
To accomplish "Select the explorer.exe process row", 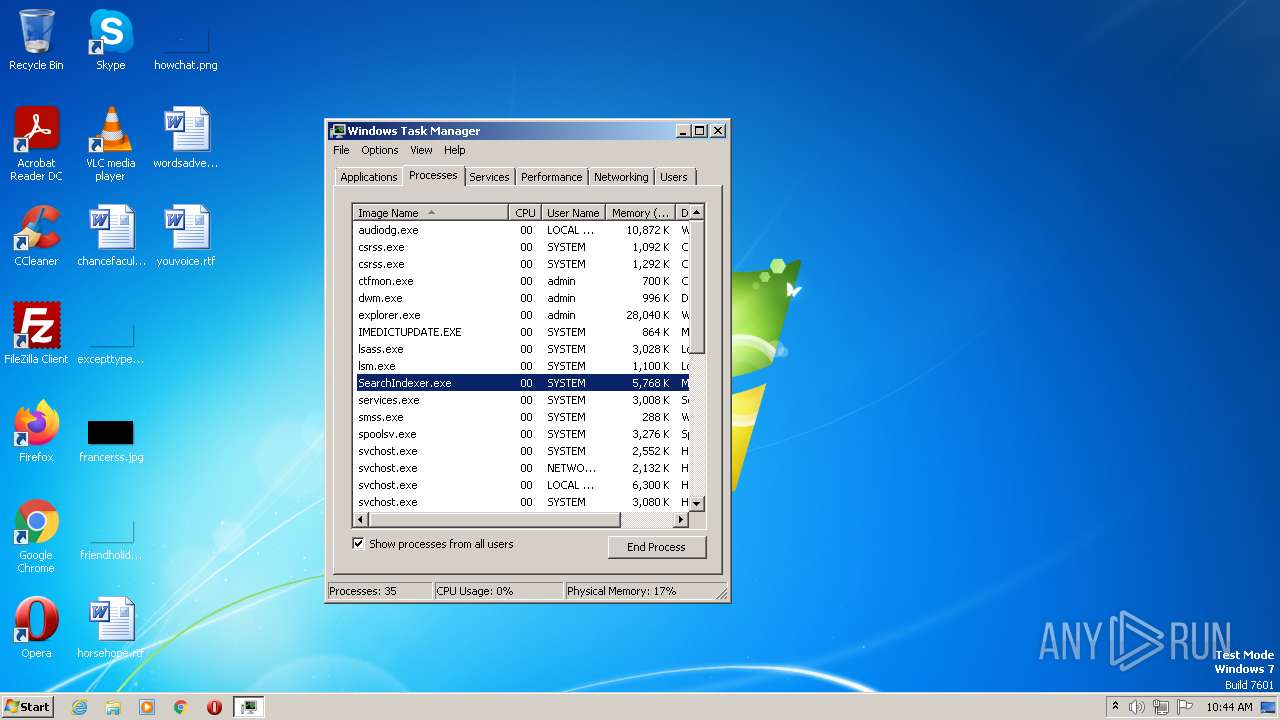I will 522,315.
